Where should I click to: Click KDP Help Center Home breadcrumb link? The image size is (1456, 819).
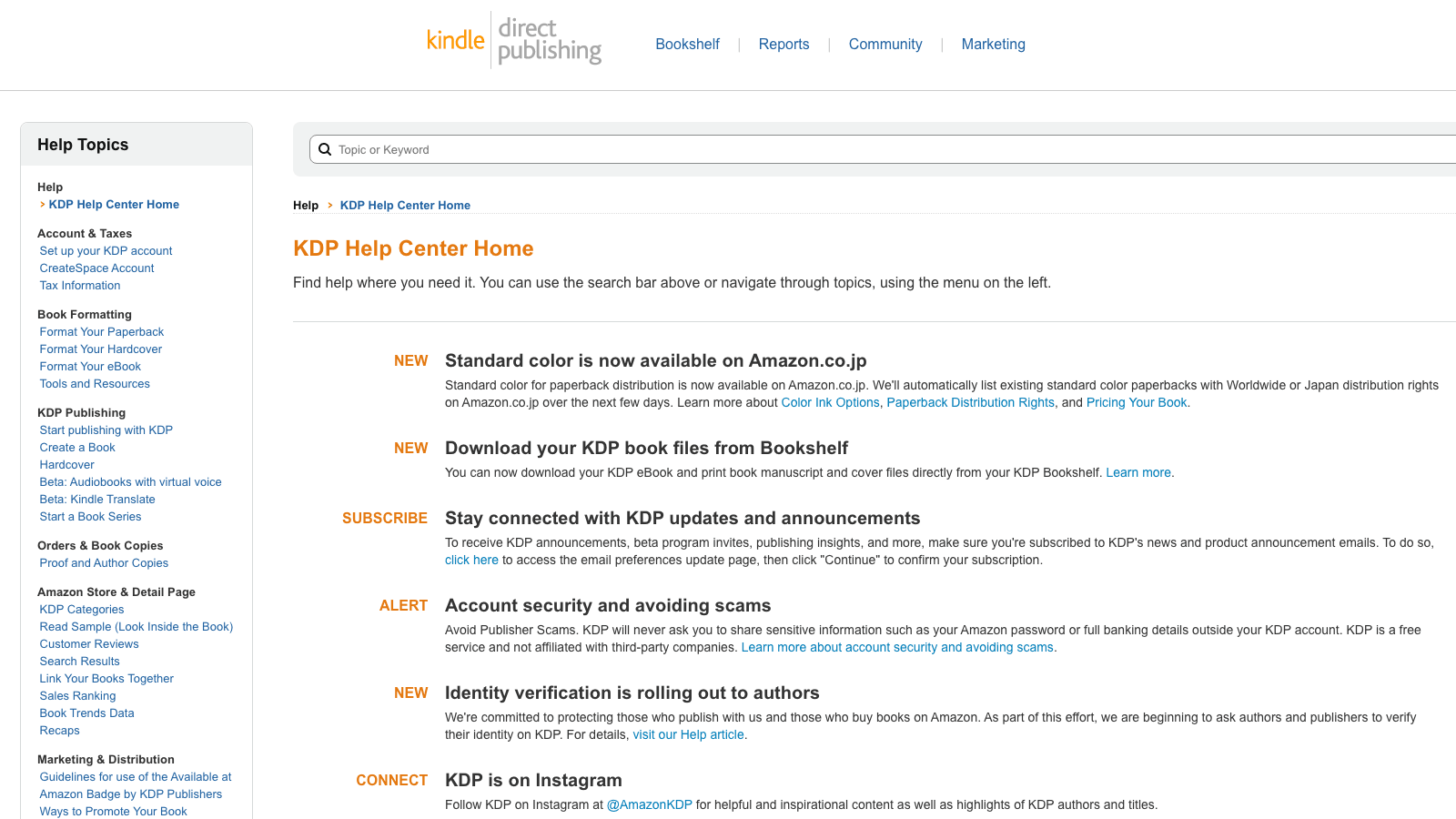(x=405, y=205)
